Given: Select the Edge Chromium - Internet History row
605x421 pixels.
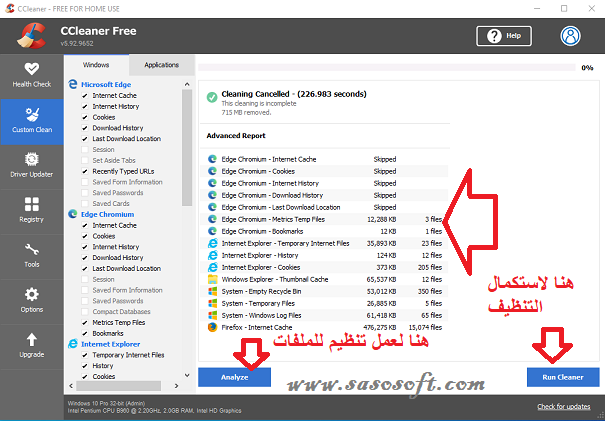Looking at the screenshot, I should point(324,183).
